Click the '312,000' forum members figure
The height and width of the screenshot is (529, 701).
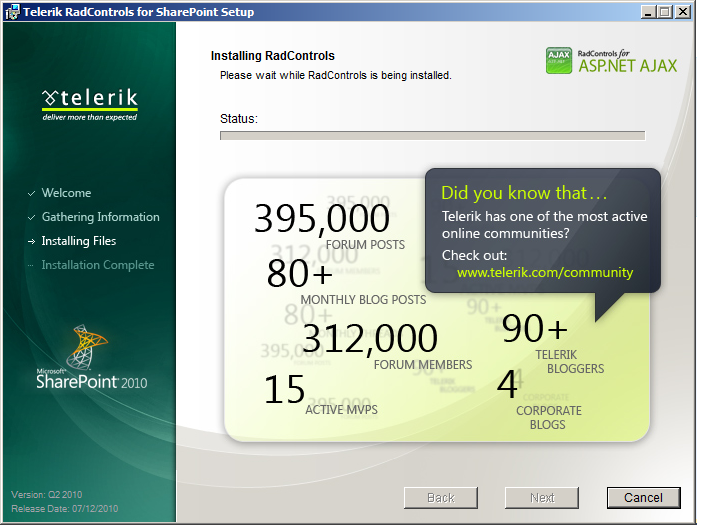(370, 339)
